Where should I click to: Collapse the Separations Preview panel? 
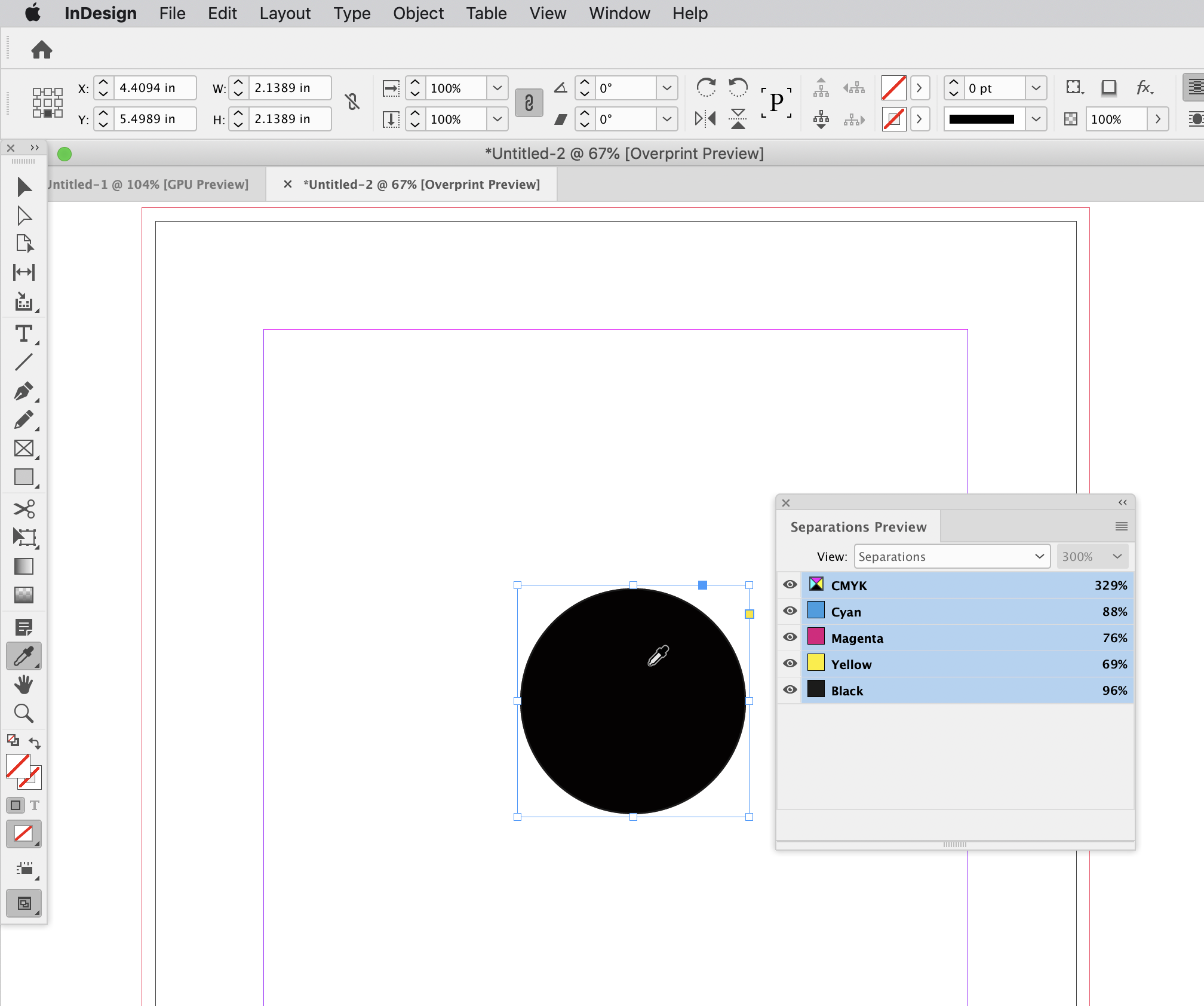click(x=1122, y=502)
